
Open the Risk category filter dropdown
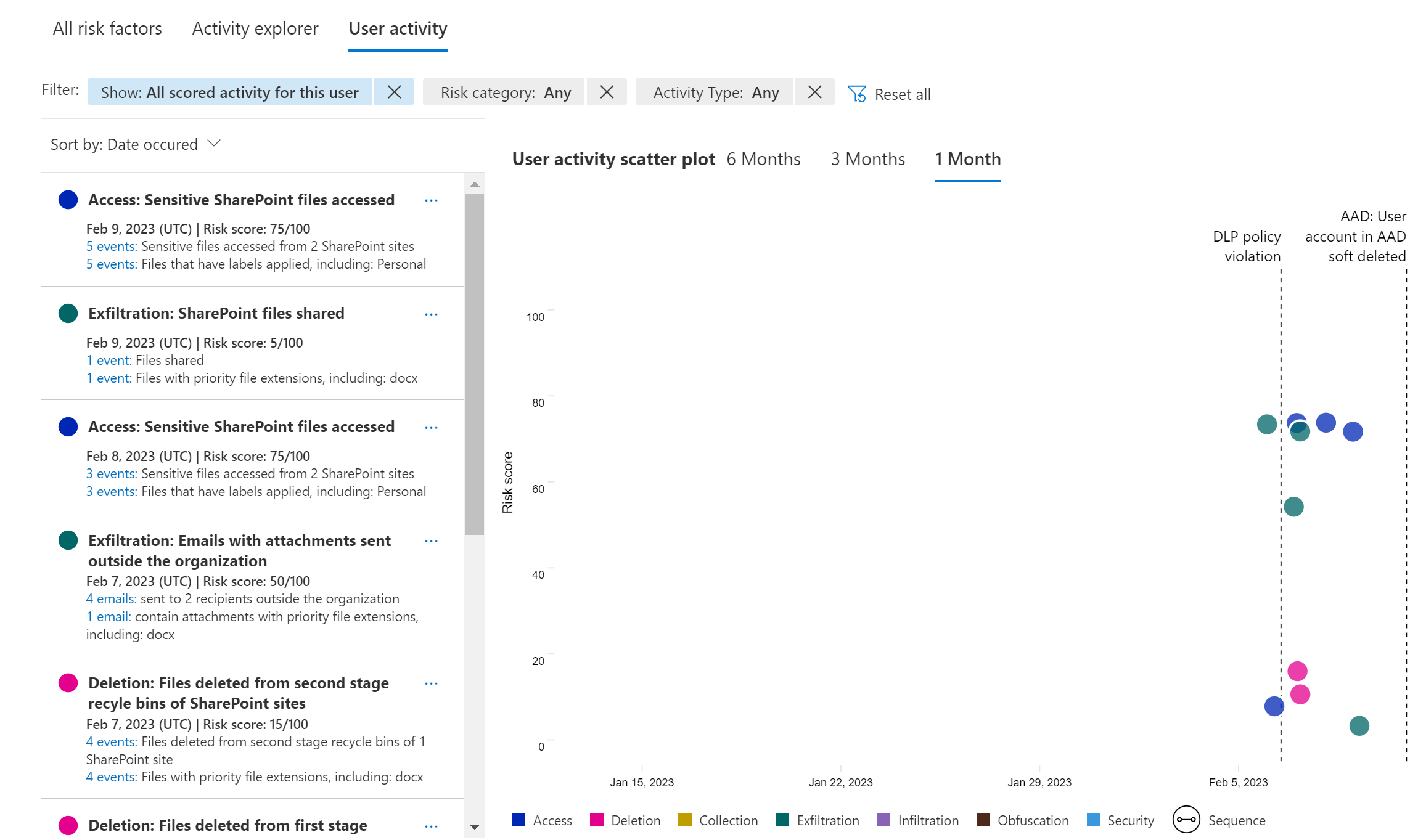(505, 92)
